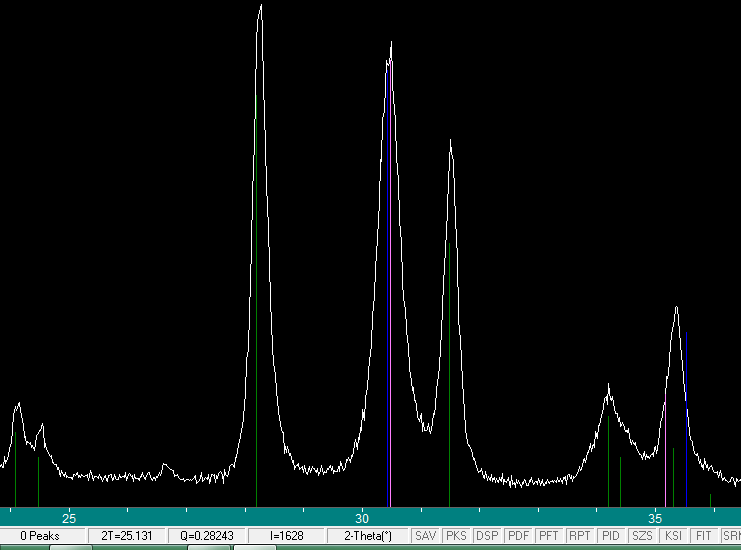Click the SAV status bar button
Image resolution: width=741 pixels, height=550 pixels.
(425, 536)
